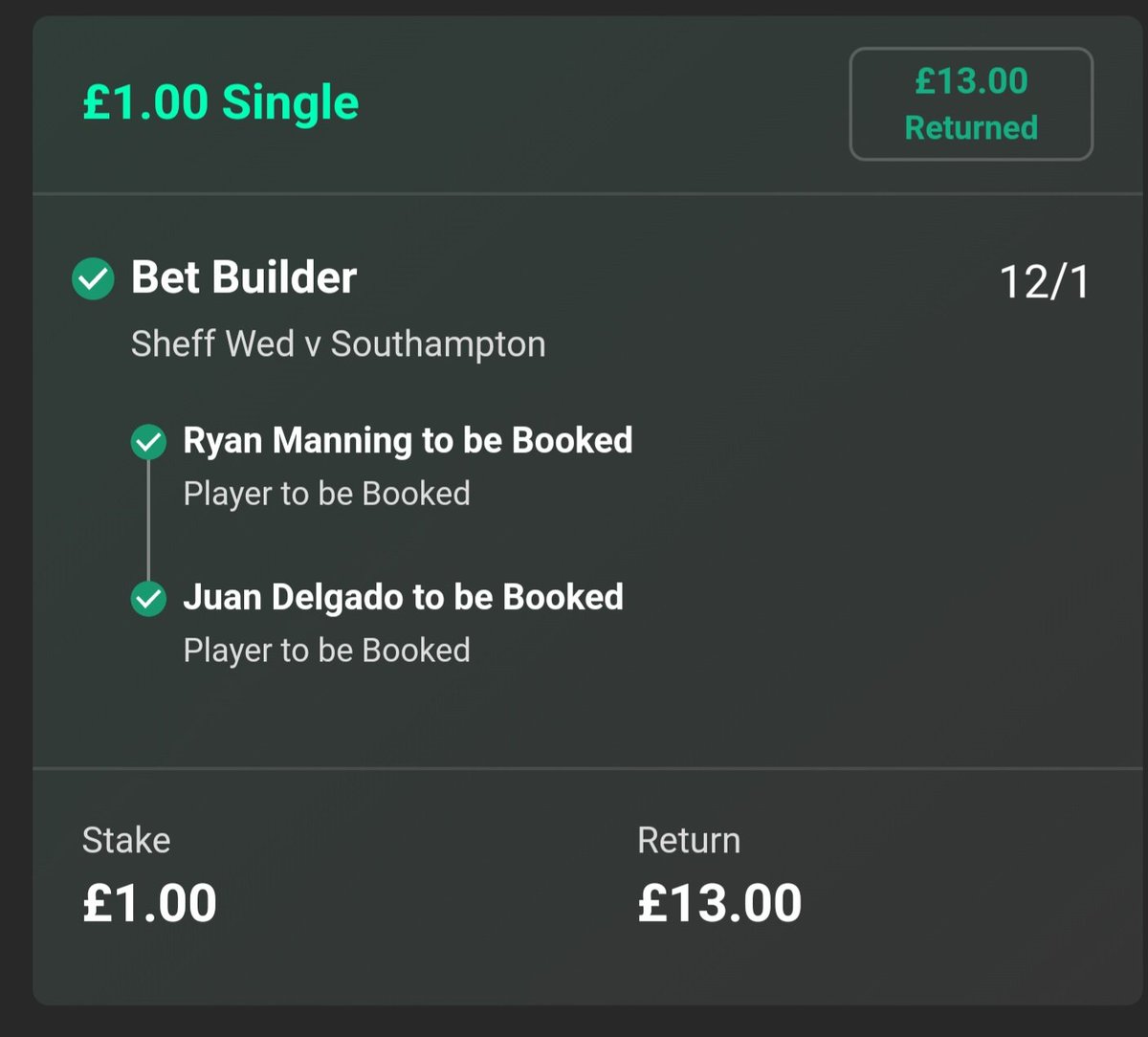
Task: Click the word Returned in the badge
Action: coord(971,127)
